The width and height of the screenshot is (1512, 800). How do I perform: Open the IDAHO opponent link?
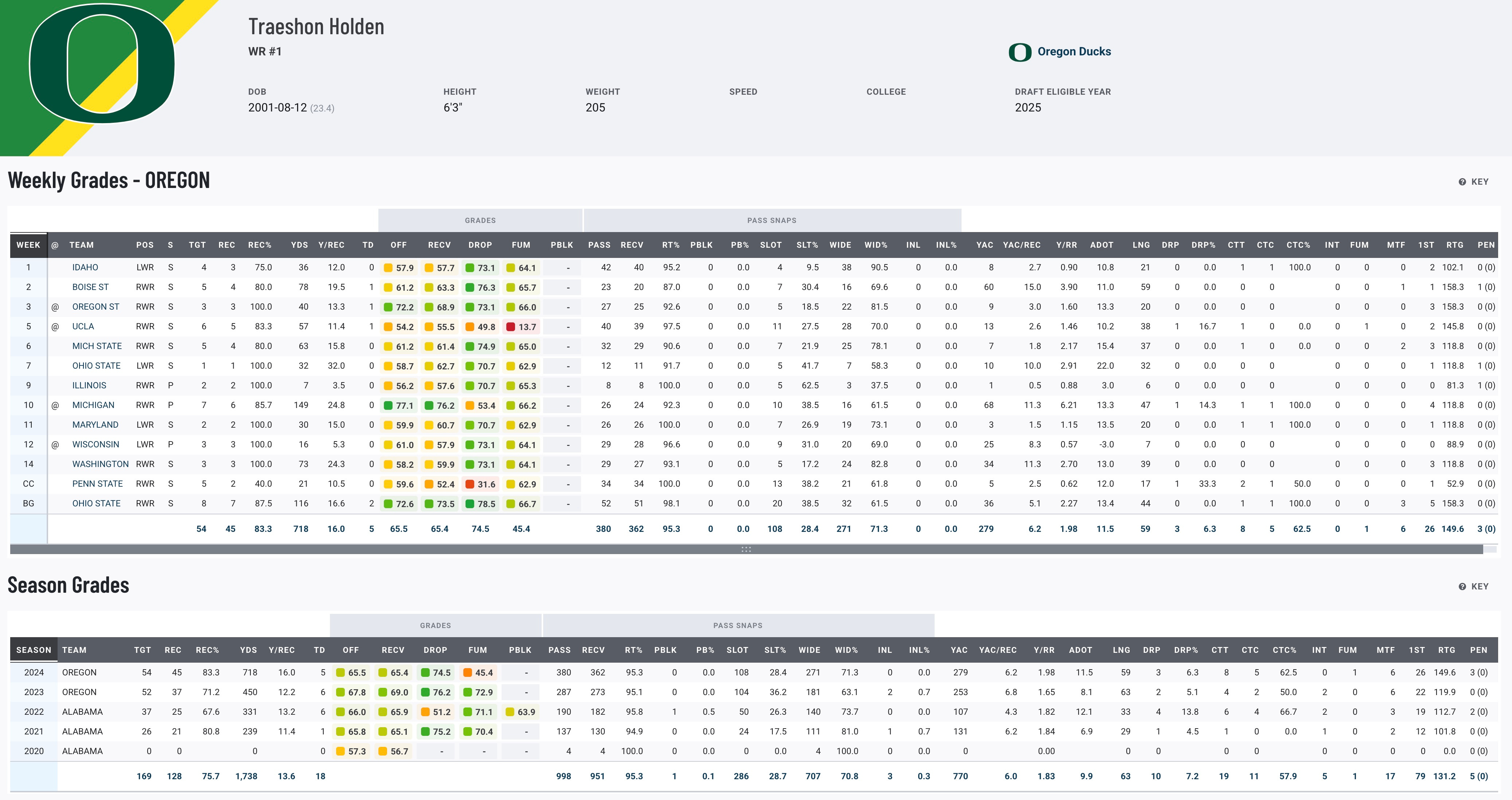85,267
